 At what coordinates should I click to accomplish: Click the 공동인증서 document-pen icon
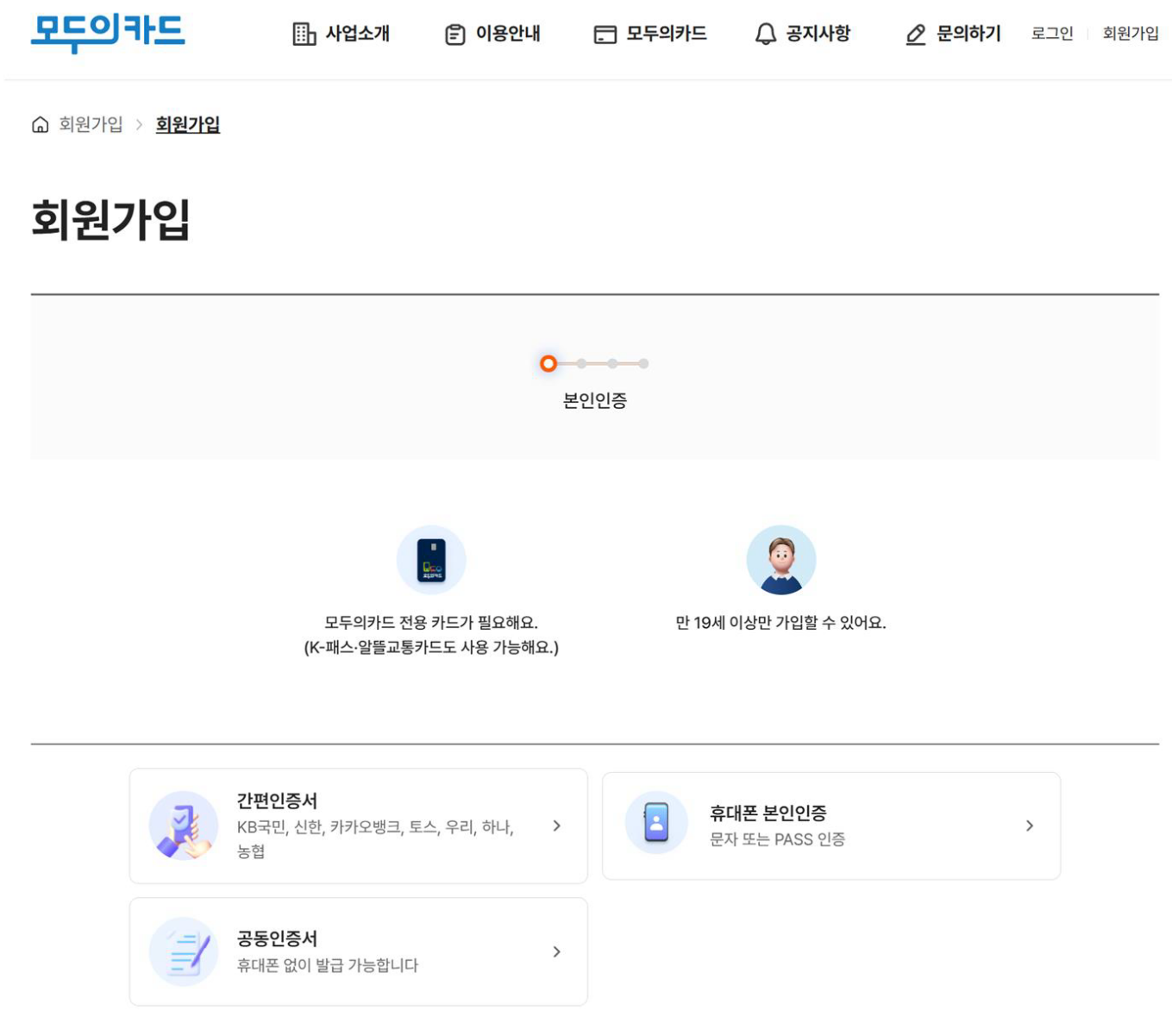point(184,951)
